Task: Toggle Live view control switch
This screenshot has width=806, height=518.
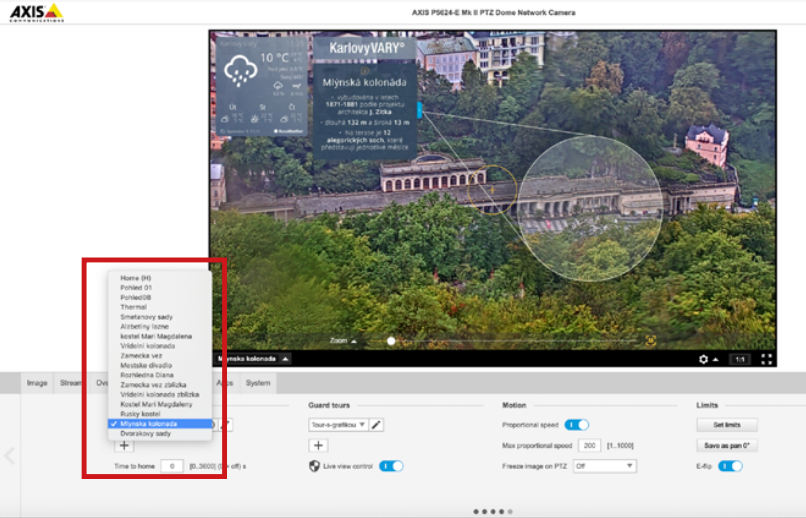Action: point(391,466)
